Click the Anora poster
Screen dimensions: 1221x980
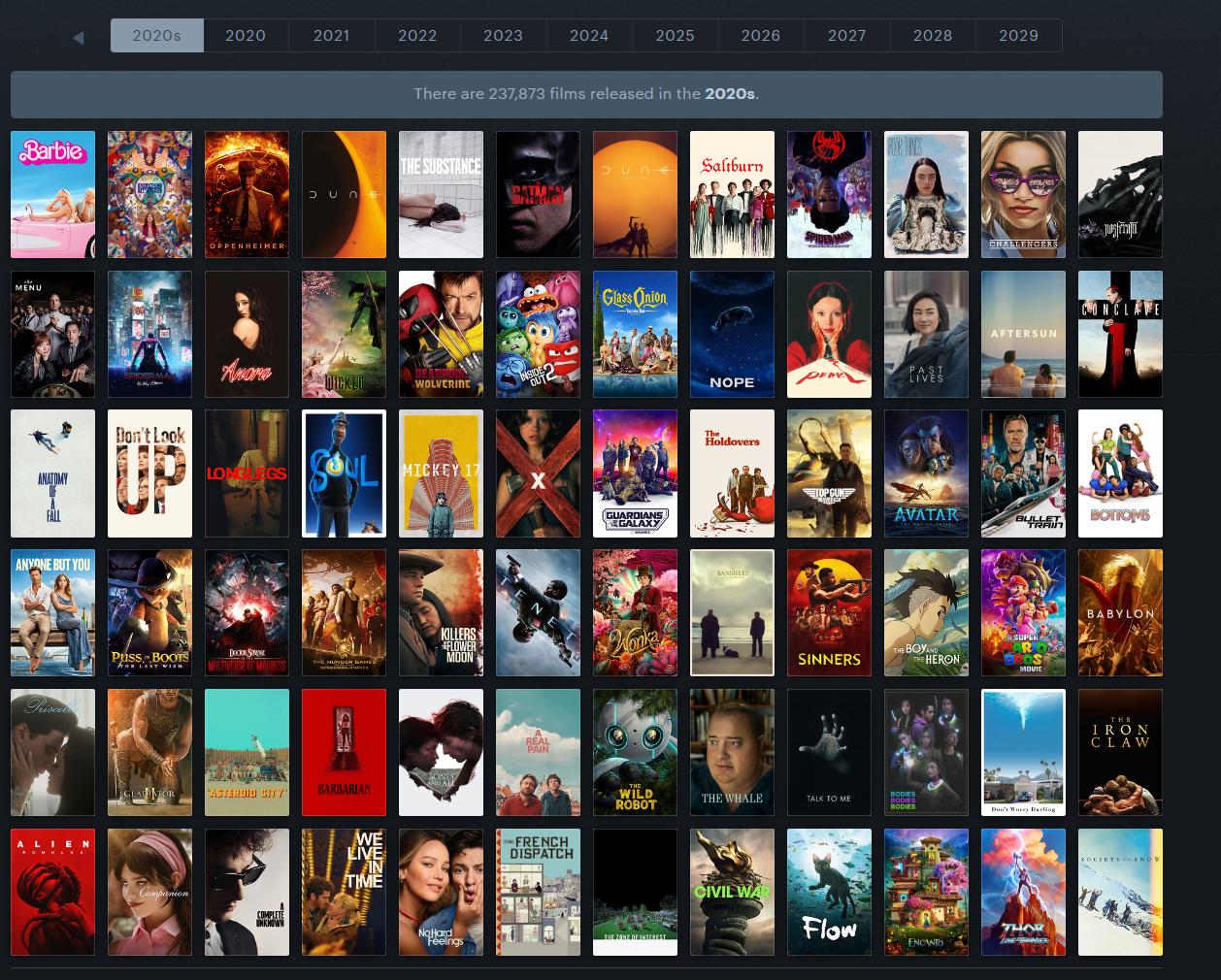coord(247,335)
